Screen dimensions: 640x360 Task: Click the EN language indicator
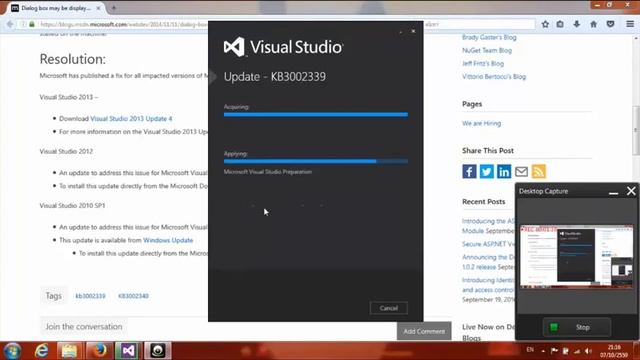coord(530,349)
